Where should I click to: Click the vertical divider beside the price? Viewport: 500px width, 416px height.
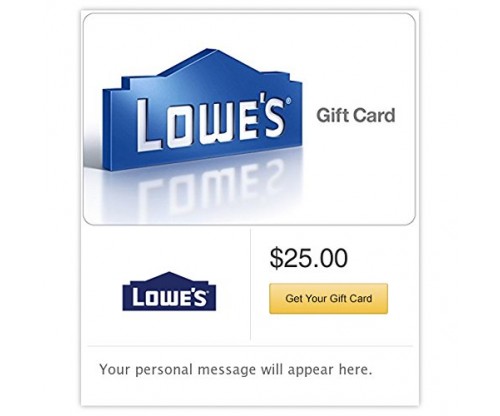[x=250, y=284]
